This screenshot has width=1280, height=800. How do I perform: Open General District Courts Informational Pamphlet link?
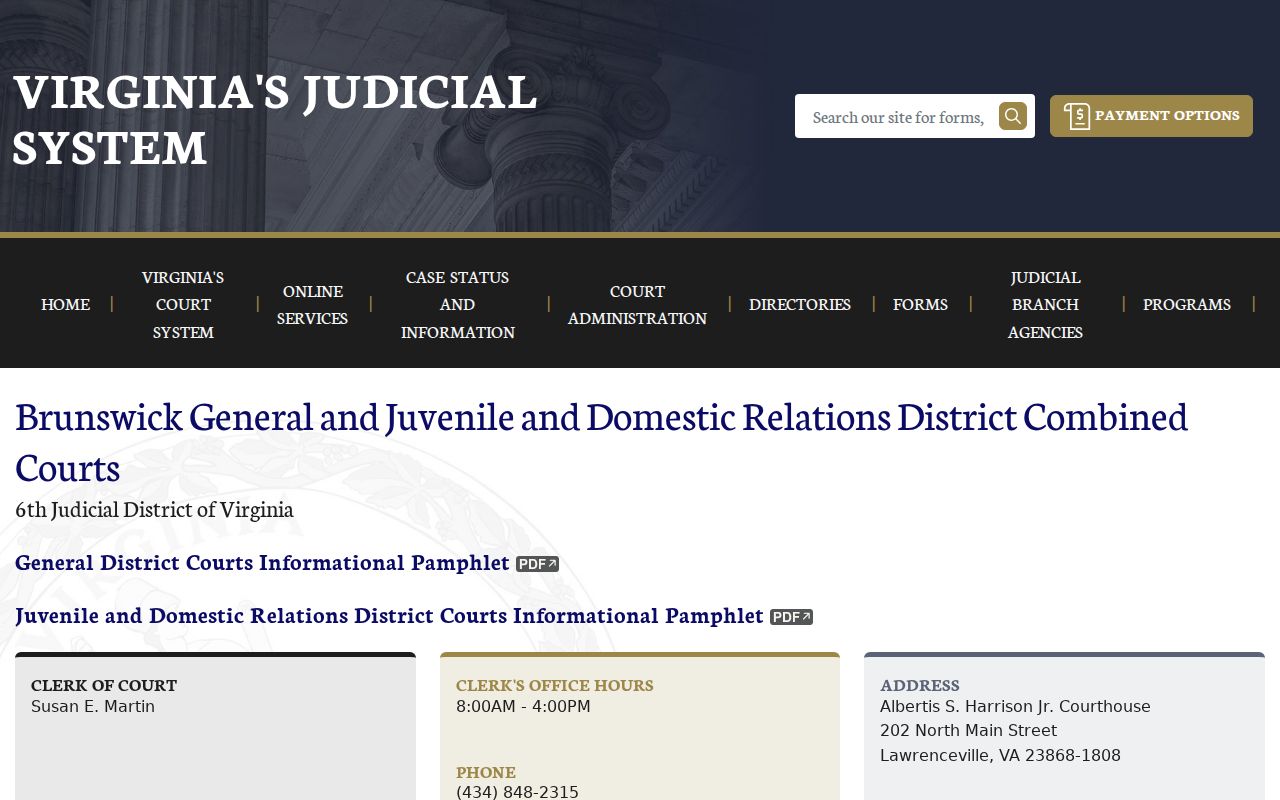[x=262, y=563]
